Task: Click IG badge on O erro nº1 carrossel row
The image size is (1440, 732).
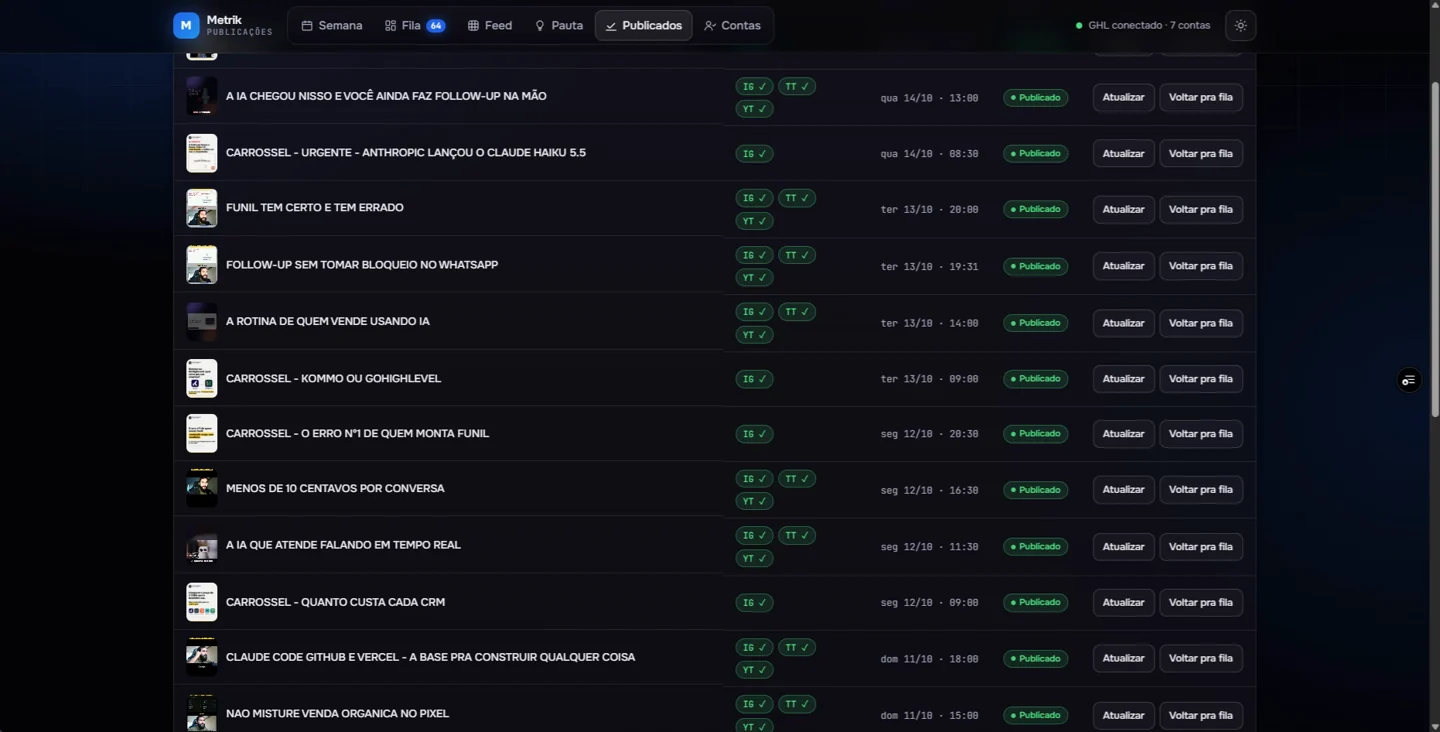Action: (x=754, y=434)
